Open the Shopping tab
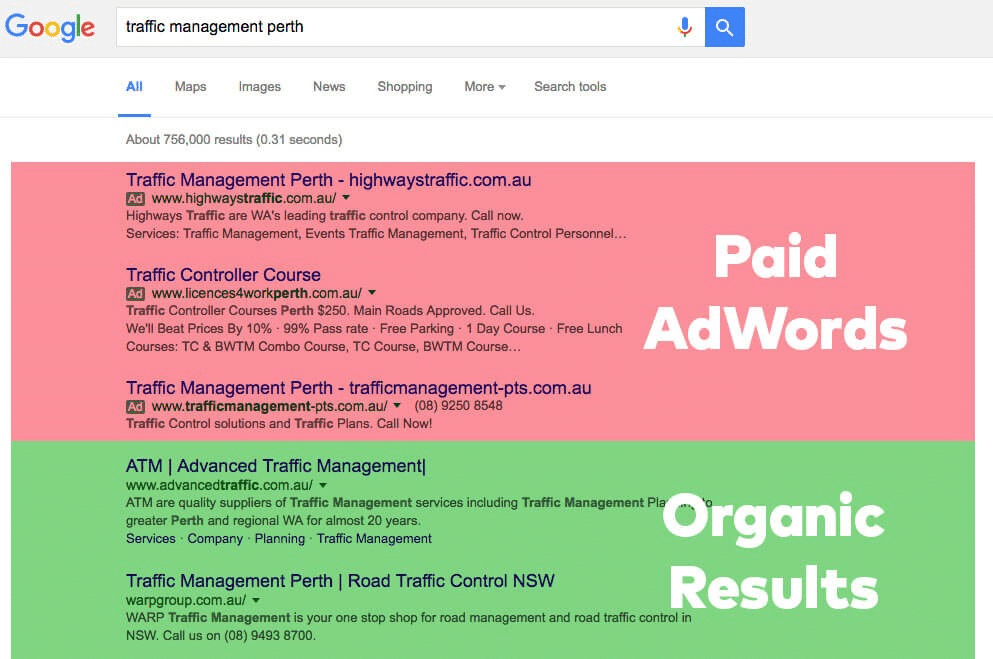Viewport: 993px width, 659px height. (x=405, y=87)
